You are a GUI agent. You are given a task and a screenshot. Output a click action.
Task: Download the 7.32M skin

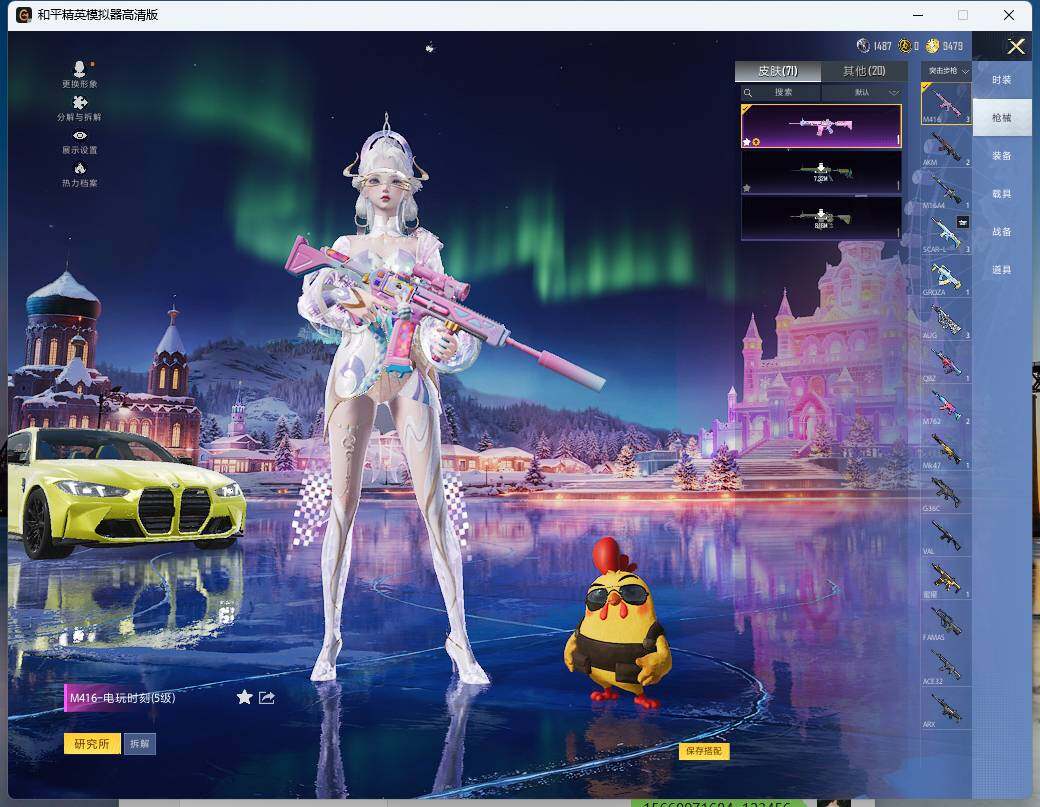click(x=821, y=172)
